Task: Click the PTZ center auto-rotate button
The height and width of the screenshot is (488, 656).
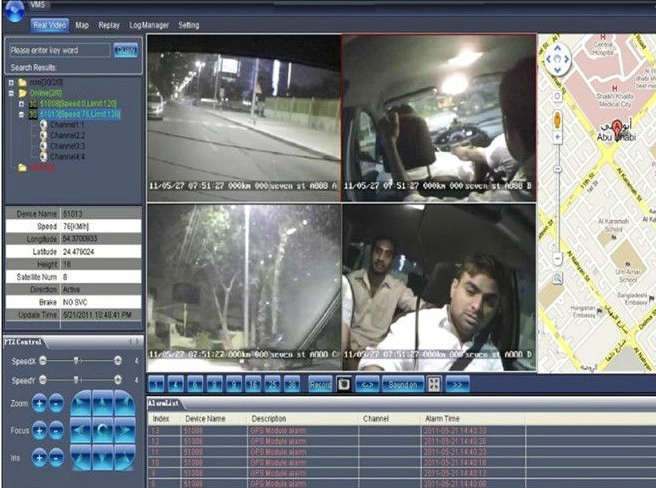Action: [102, 430]
